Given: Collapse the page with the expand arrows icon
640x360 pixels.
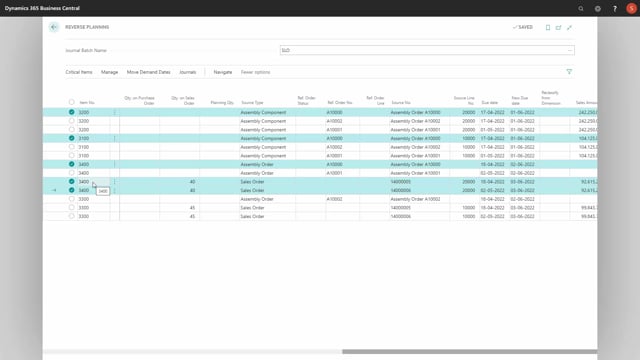Looking at the screenshot, I should pos(569,27).
